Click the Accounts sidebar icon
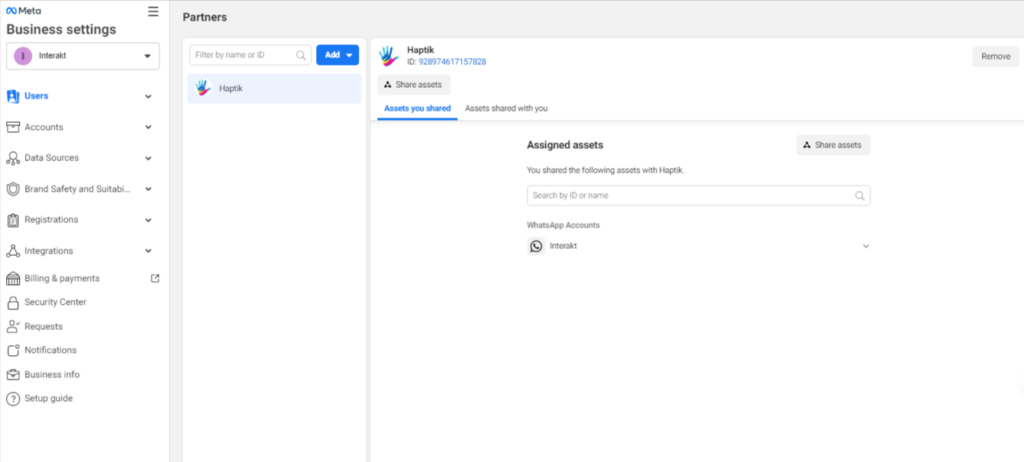Viewport: 1024px width, 462px height. 13,127
